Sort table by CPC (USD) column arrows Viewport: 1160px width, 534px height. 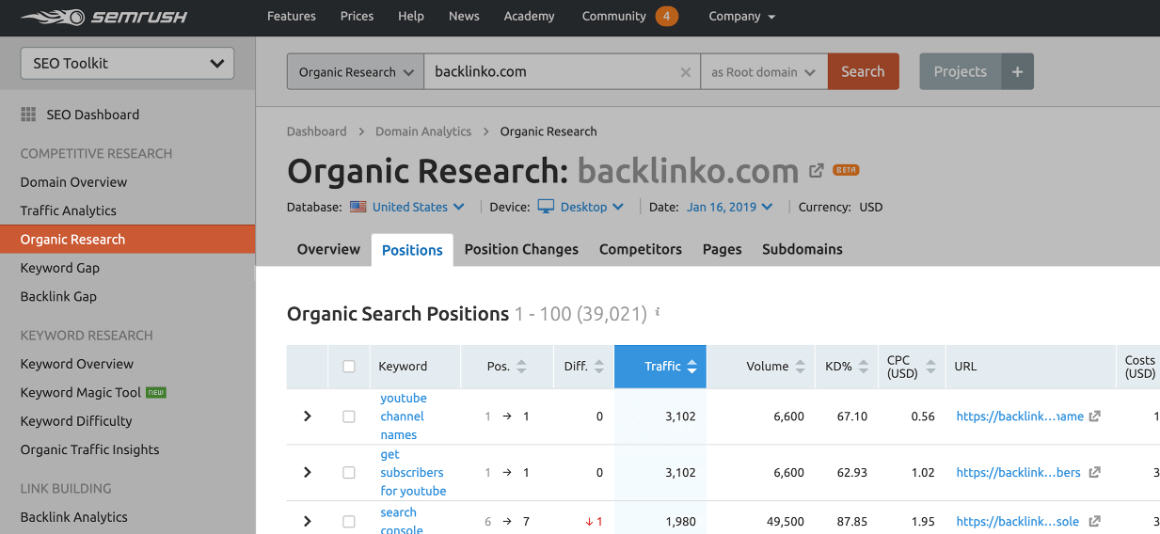pyautogui.click(x=931, y=366)
